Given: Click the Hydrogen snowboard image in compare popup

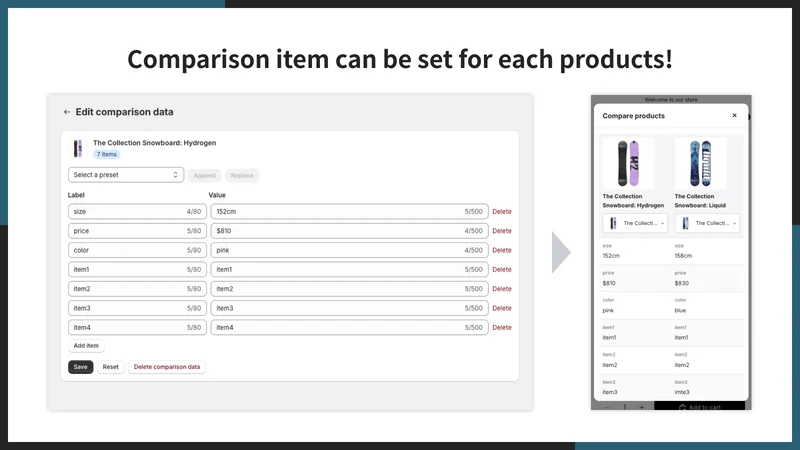Looking at the screenshot, I should coord(628,163).
